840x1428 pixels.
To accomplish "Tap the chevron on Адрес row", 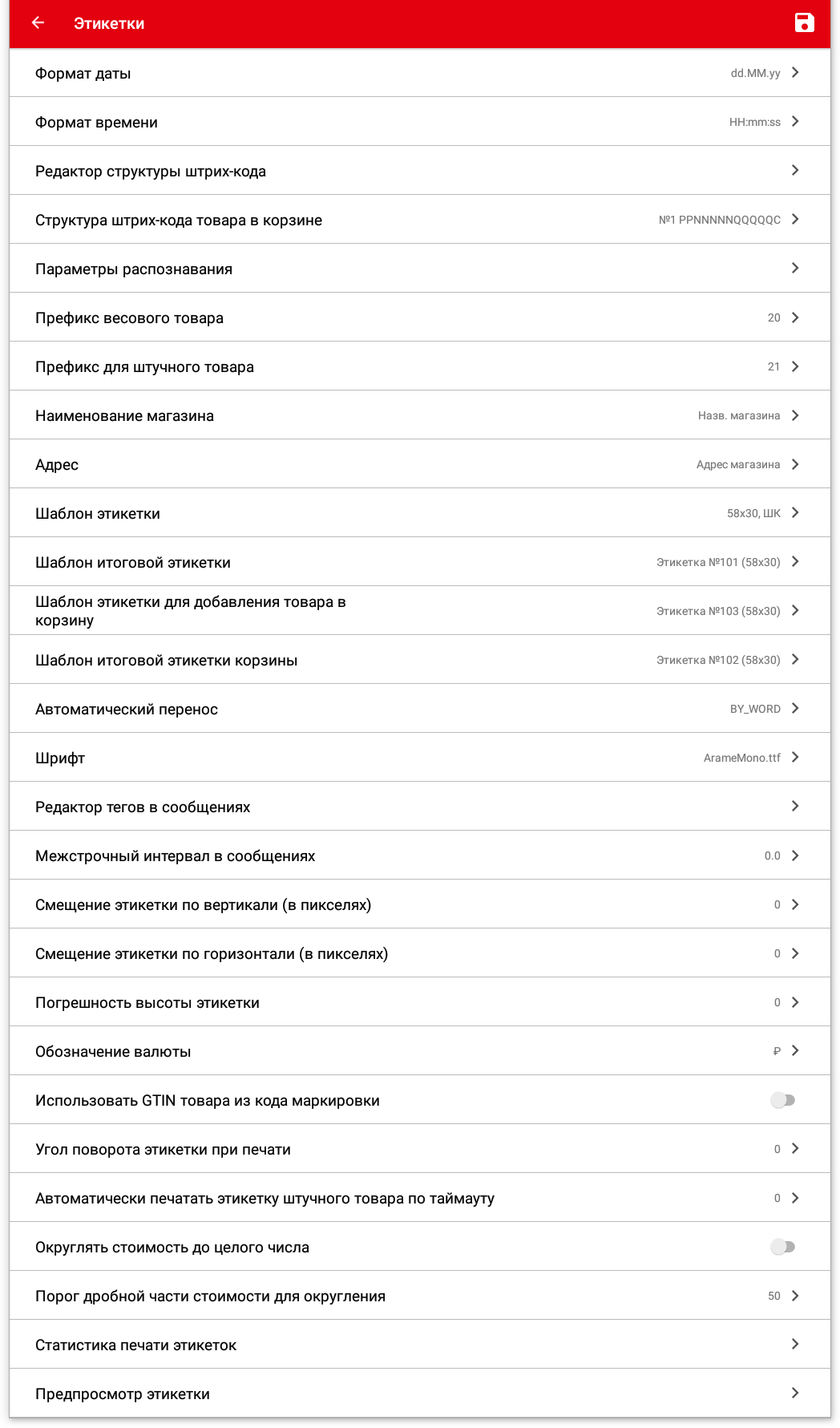I will point(795,464).
